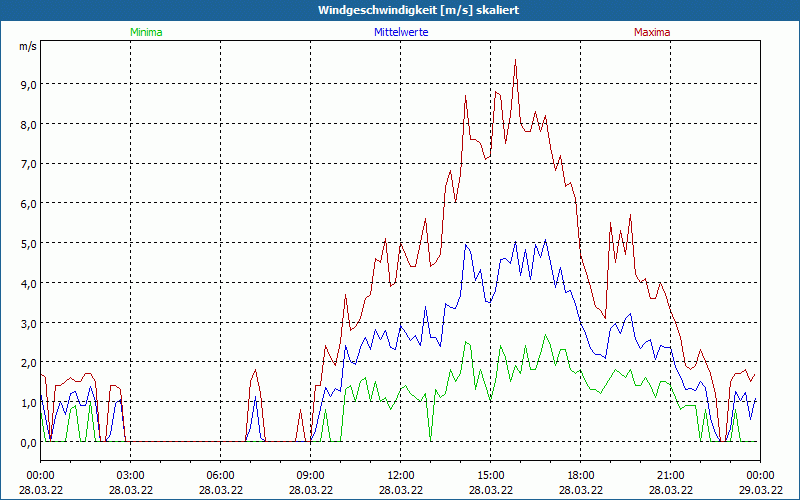Click the 09:00 time axis label

click(x=310, y=476)
